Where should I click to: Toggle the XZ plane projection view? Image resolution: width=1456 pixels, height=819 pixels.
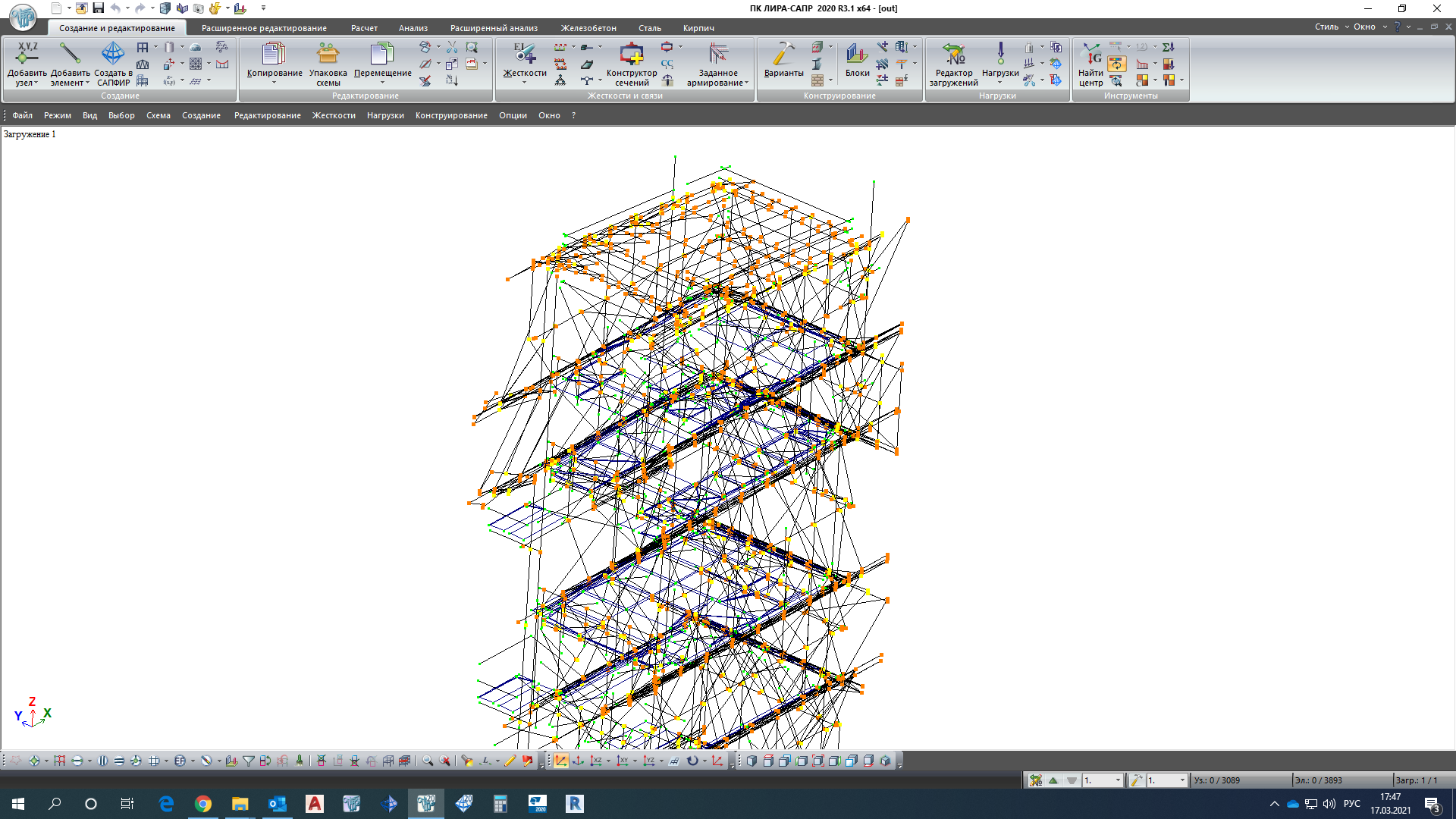point(596,761)
